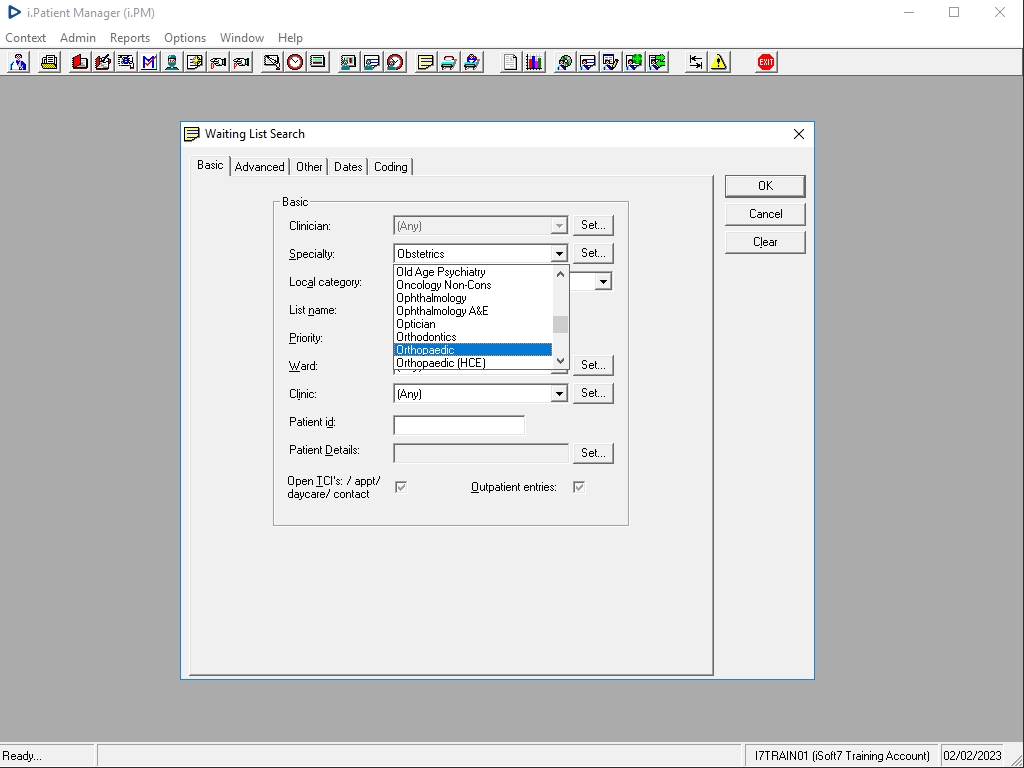This screenshot has height=768, width=1024.
Task: Select Ophthalmology A&E list entry
Action: [x=473, y=311]
